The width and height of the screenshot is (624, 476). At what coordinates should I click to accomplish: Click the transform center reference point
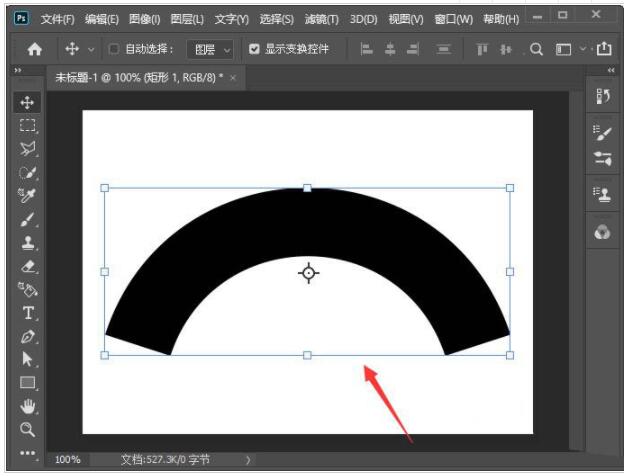tap(309, 273)
